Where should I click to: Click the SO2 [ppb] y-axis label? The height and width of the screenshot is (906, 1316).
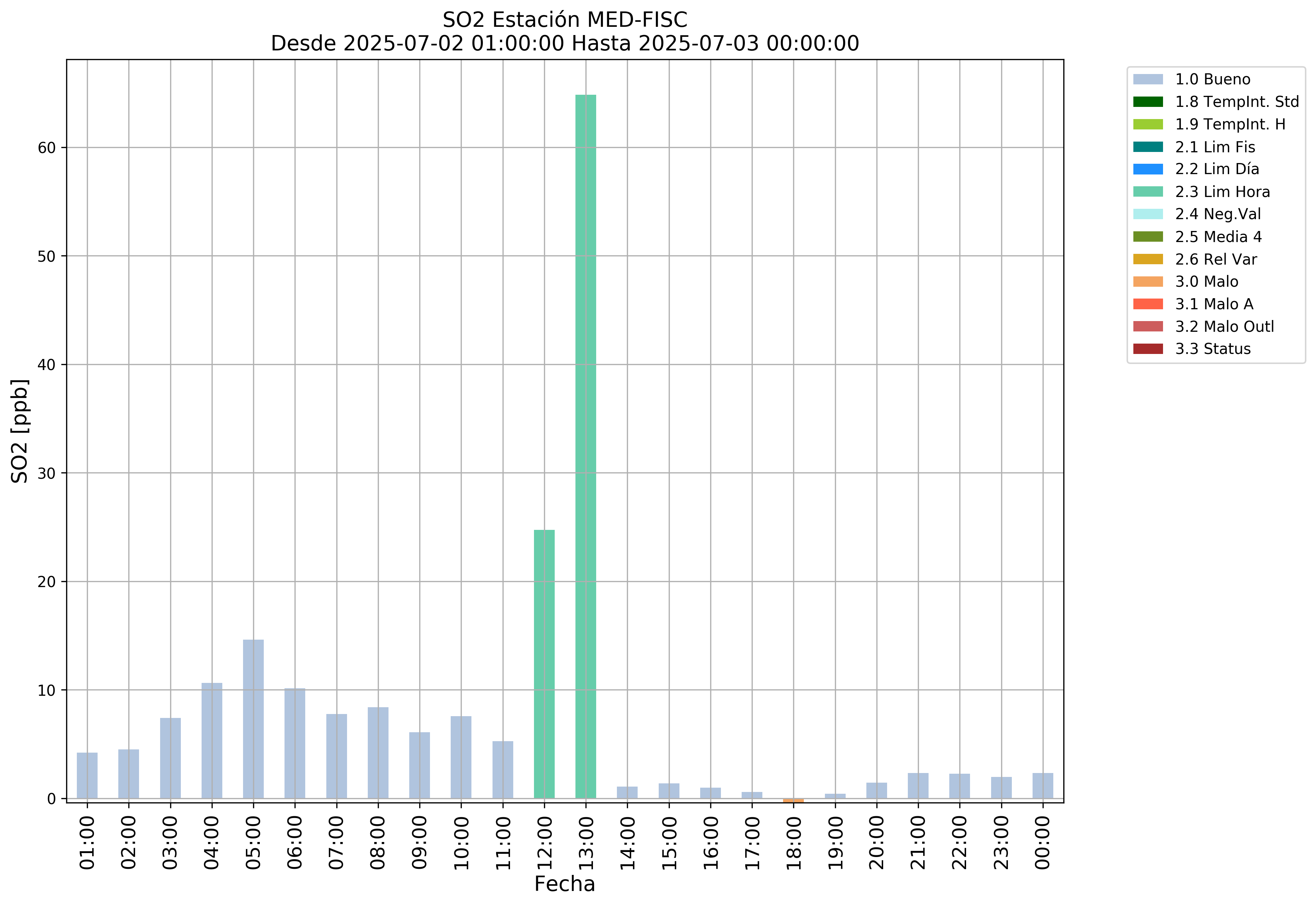(x=20, y=432)
